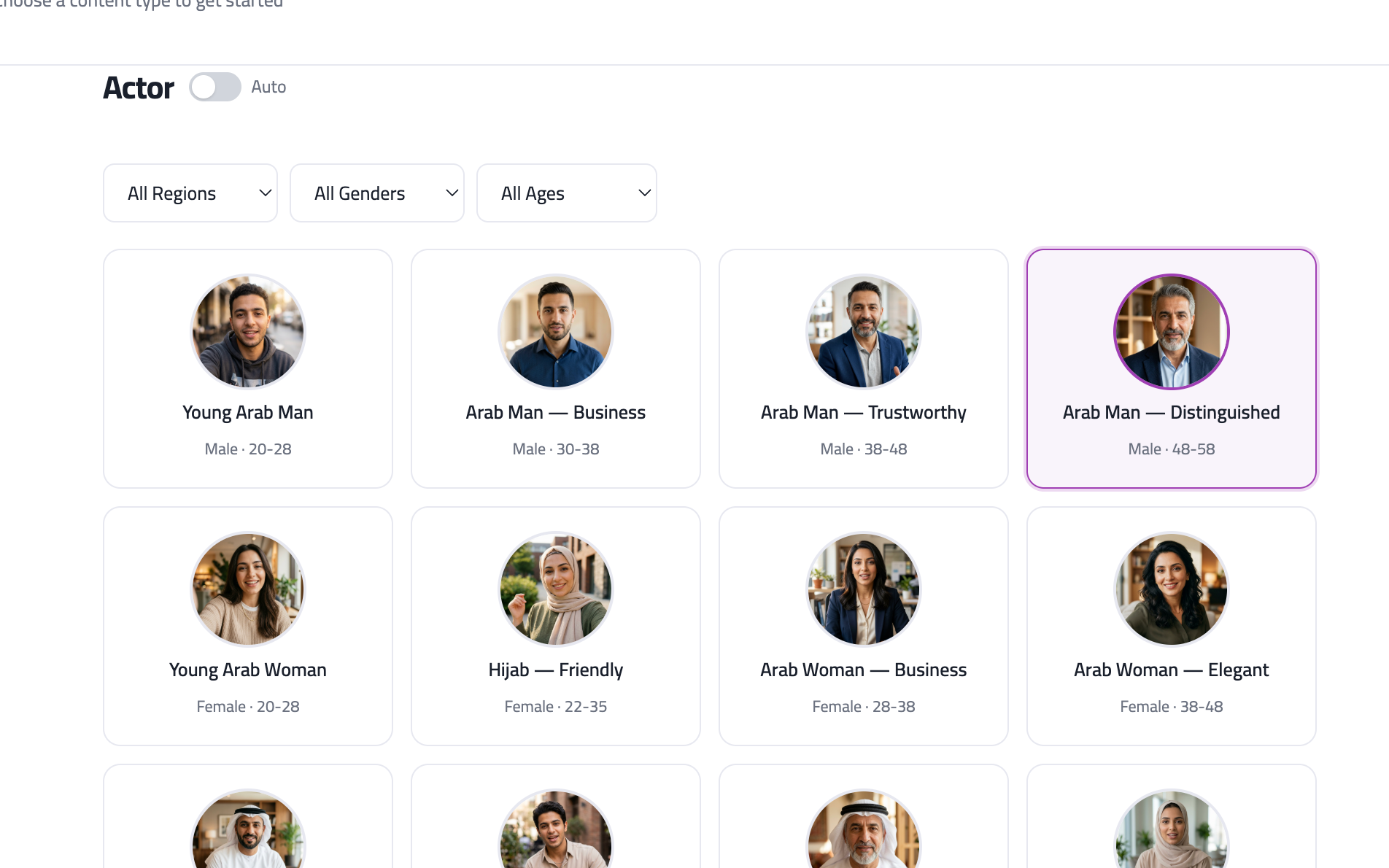
Task: Click the 'Young Arab Woman' name label
Action: pyautogui.click(x=247, y=669)
